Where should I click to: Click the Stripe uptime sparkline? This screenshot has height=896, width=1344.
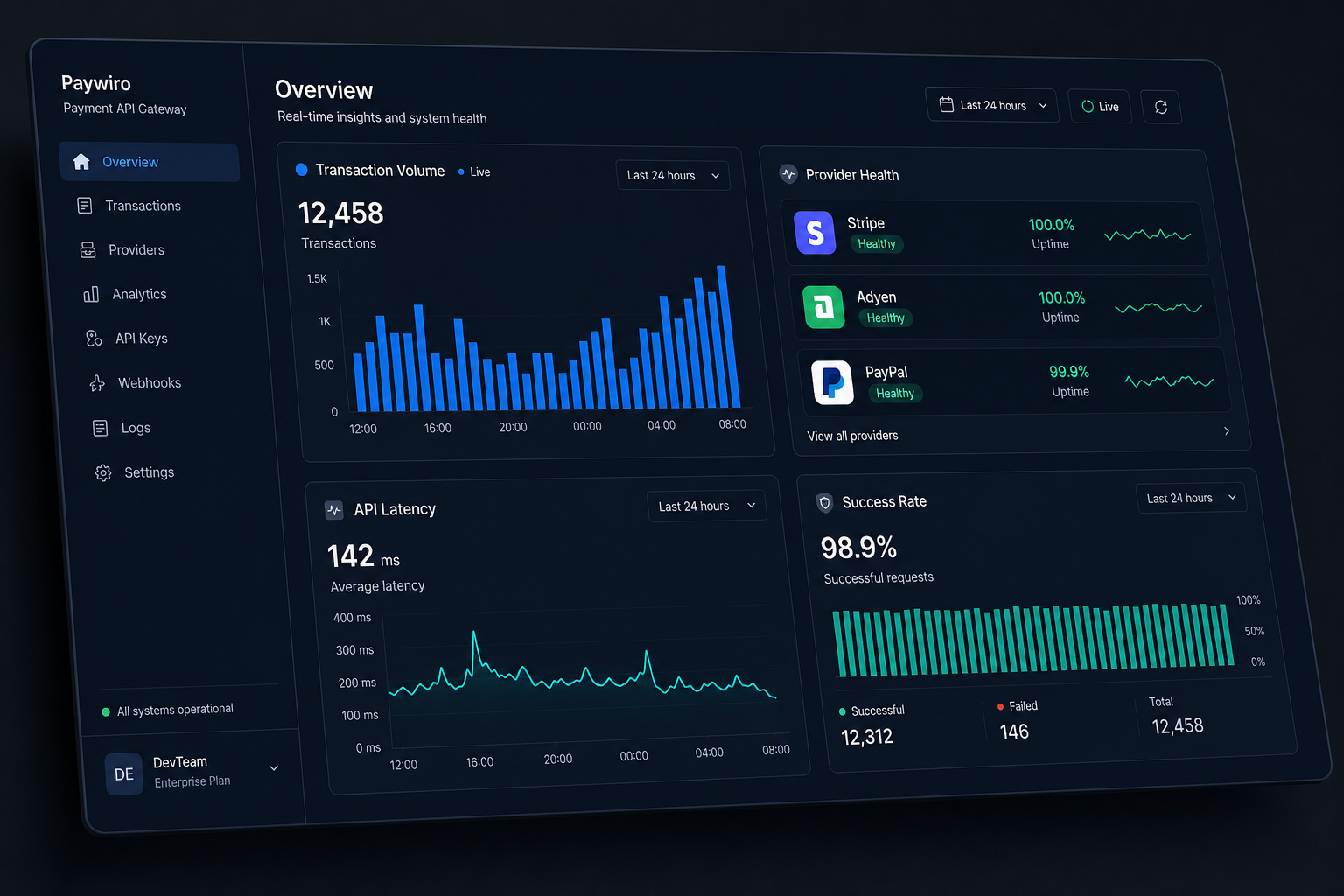[x=1148, y=234]
